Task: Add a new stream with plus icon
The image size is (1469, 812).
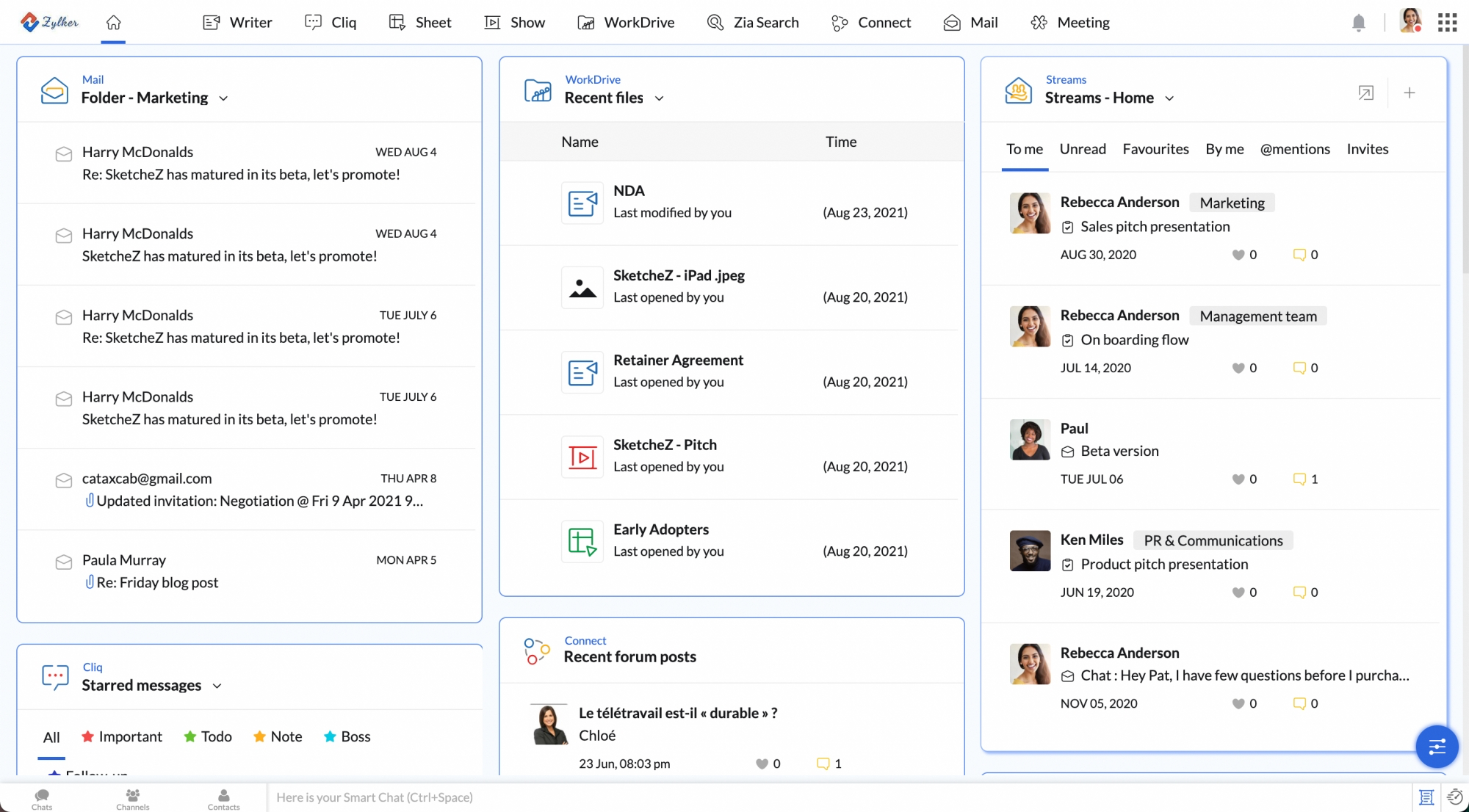Action: point(1409,93)
